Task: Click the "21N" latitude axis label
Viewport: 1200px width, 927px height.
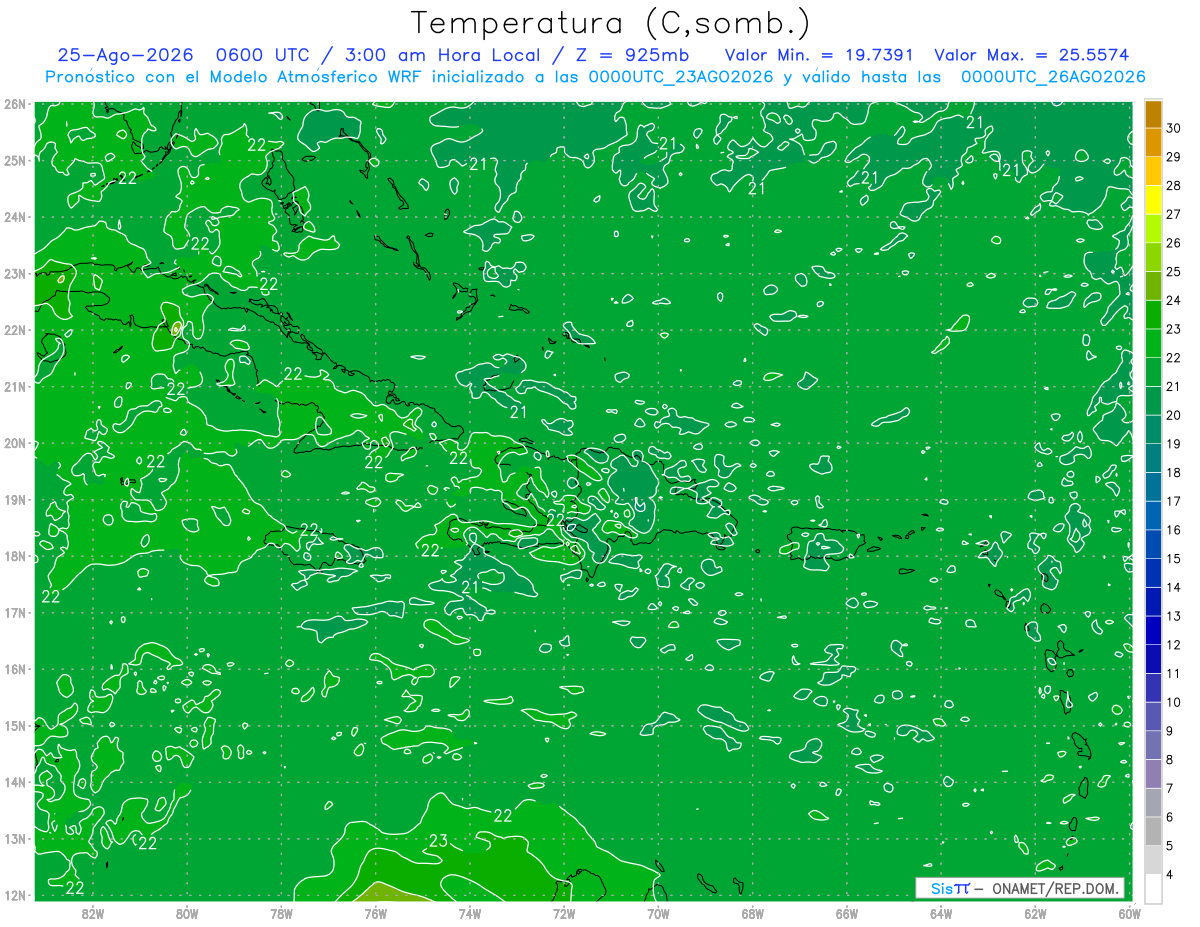Action: coord(15,386)
